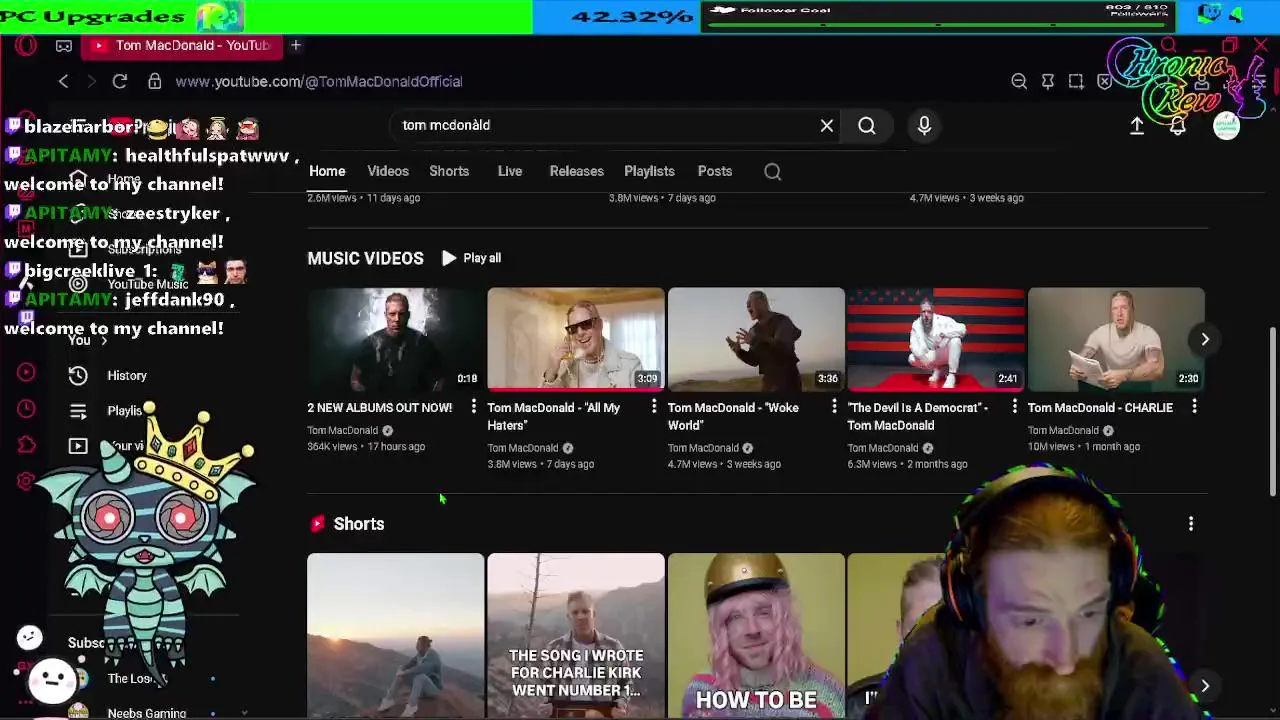
Task: Clear the YouTube search text
Action: 827,125
